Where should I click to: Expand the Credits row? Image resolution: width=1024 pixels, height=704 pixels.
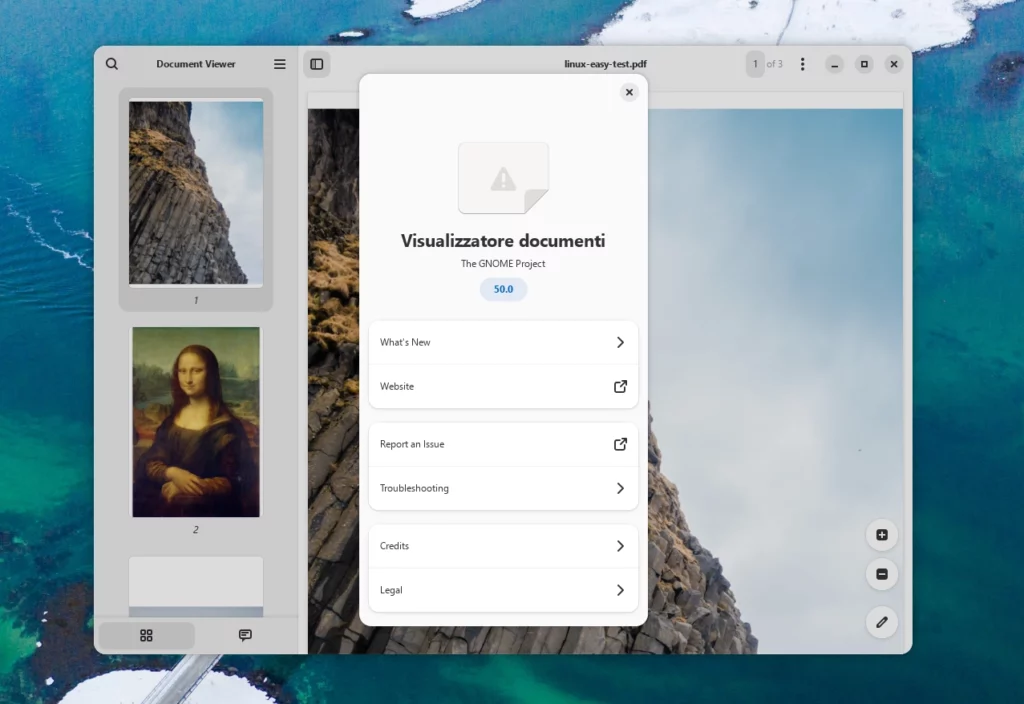click(503, 546)
